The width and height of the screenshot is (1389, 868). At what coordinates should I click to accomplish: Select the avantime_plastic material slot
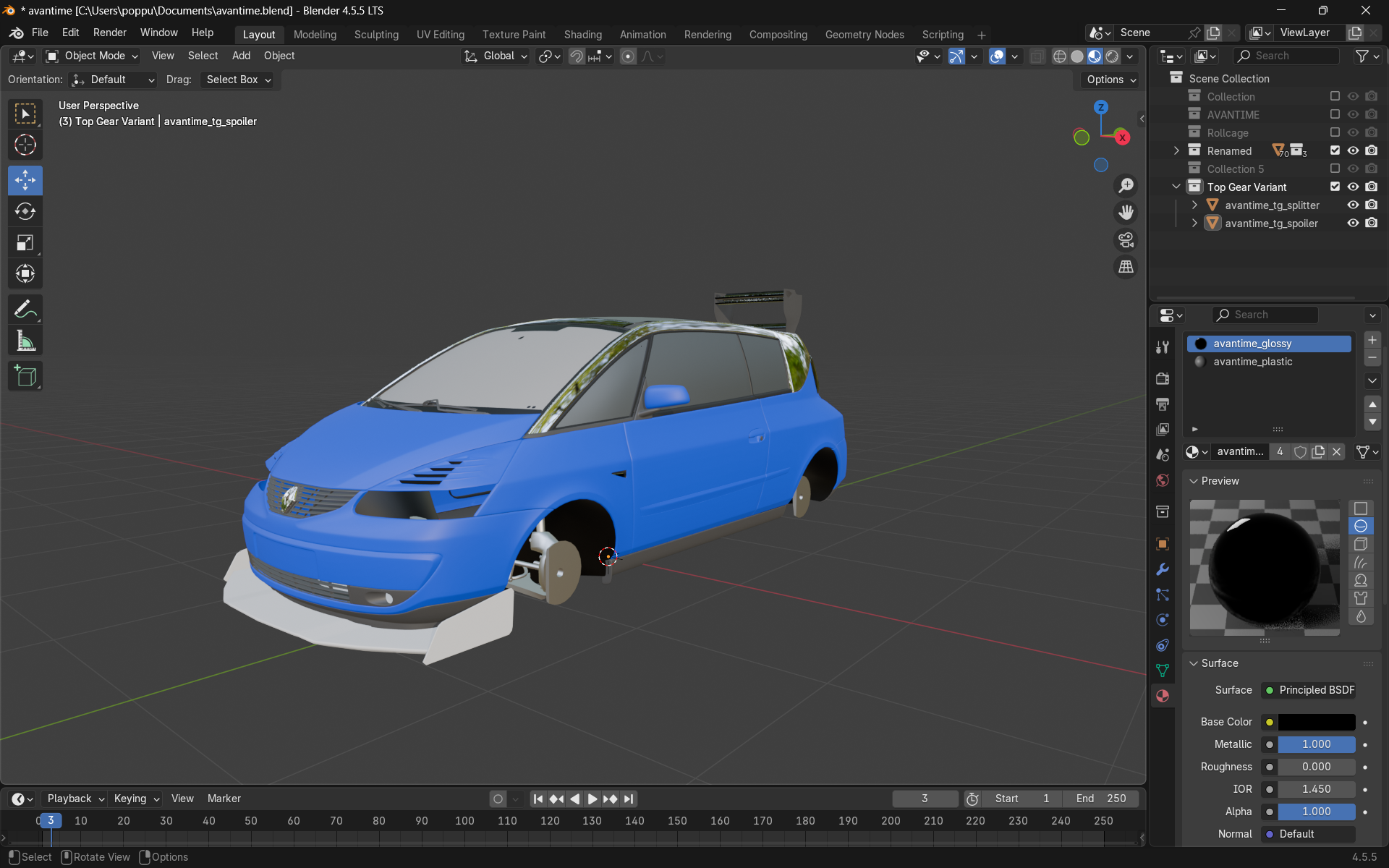coord(1252,362)
